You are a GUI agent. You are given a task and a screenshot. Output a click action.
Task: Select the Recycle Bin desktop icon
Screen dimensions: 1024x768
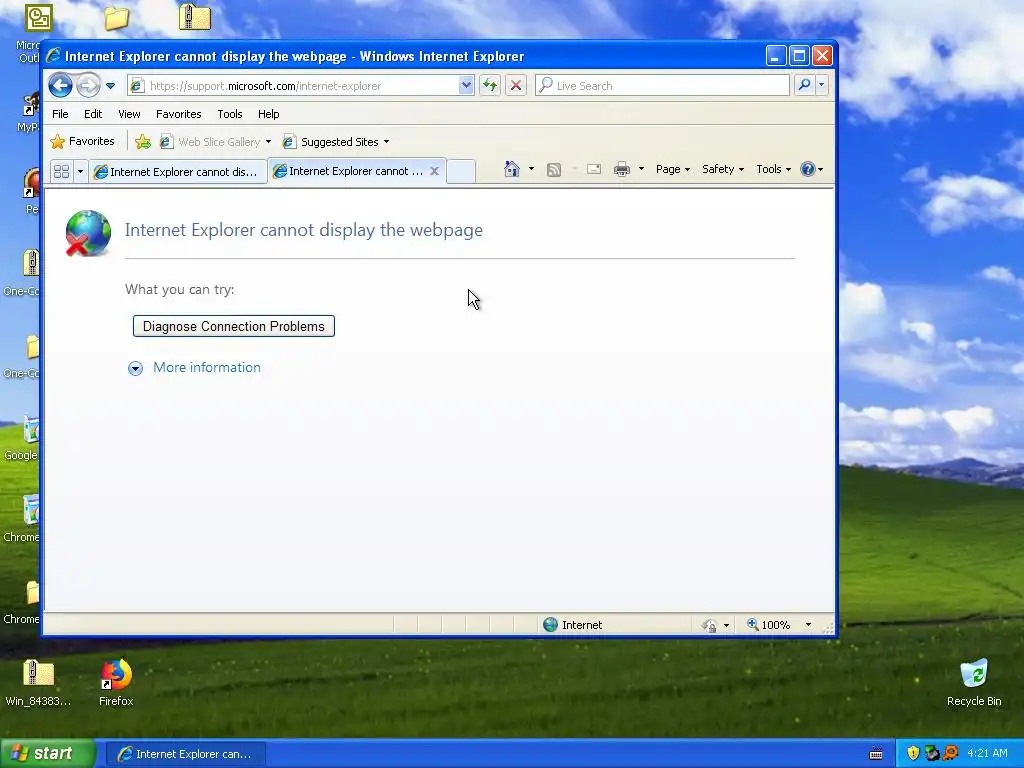pyautogui.click(x=974, y=683)
